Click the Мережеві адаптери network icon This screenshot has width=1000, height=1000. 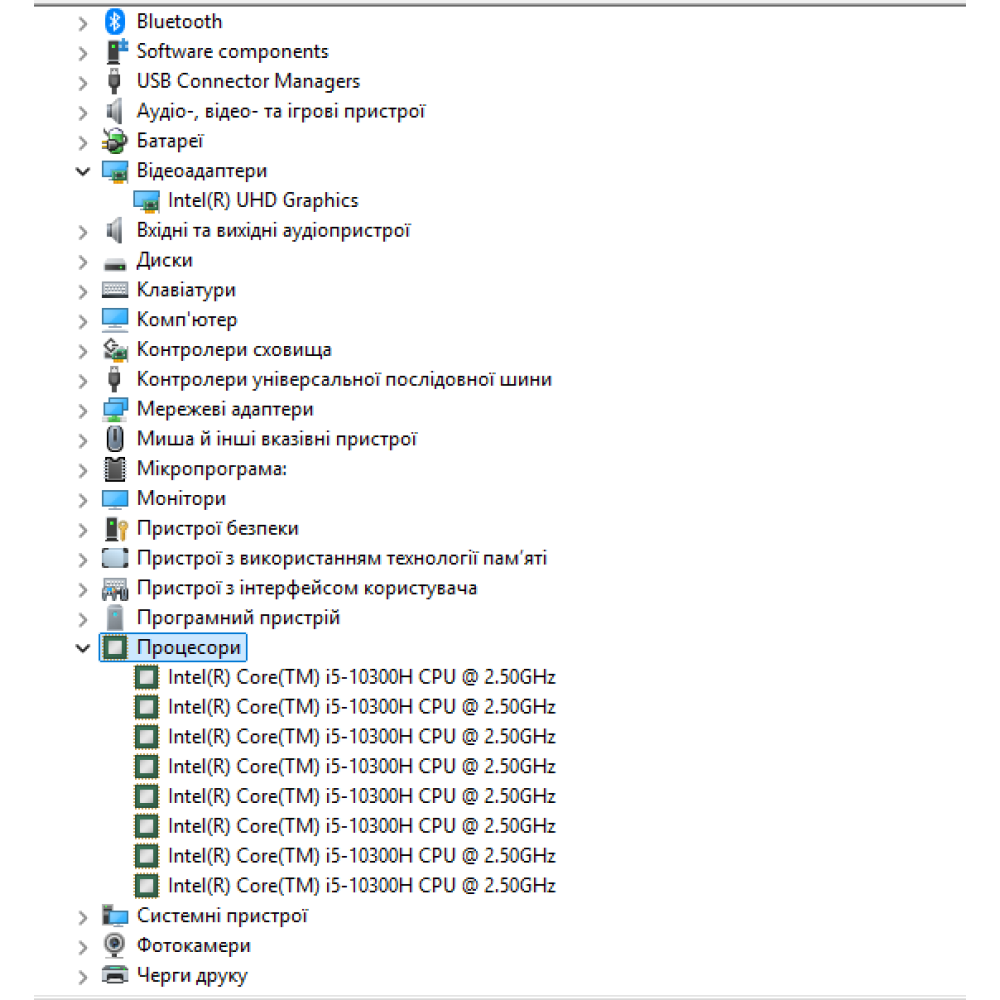click(x=116, y=409)
